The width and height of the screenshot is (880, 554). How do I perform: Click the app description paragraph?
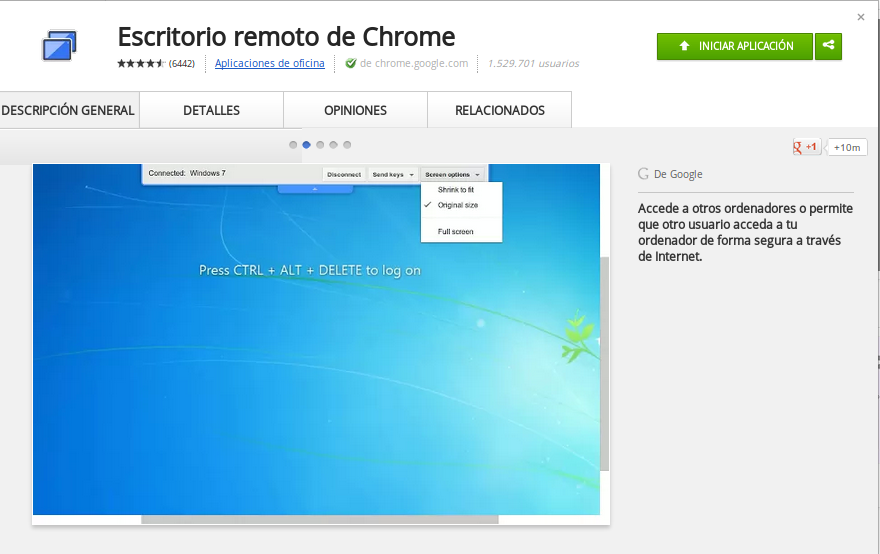(745, 232)
